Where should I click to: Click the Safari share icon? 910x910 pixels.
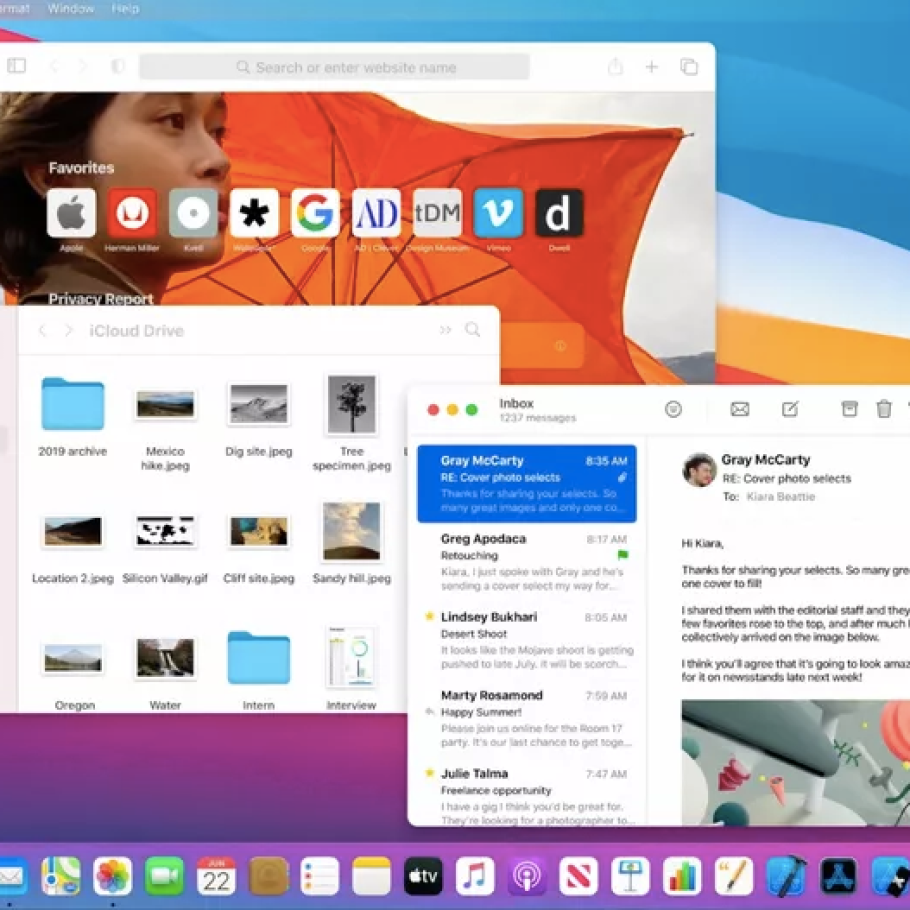[x=615, y=67]
